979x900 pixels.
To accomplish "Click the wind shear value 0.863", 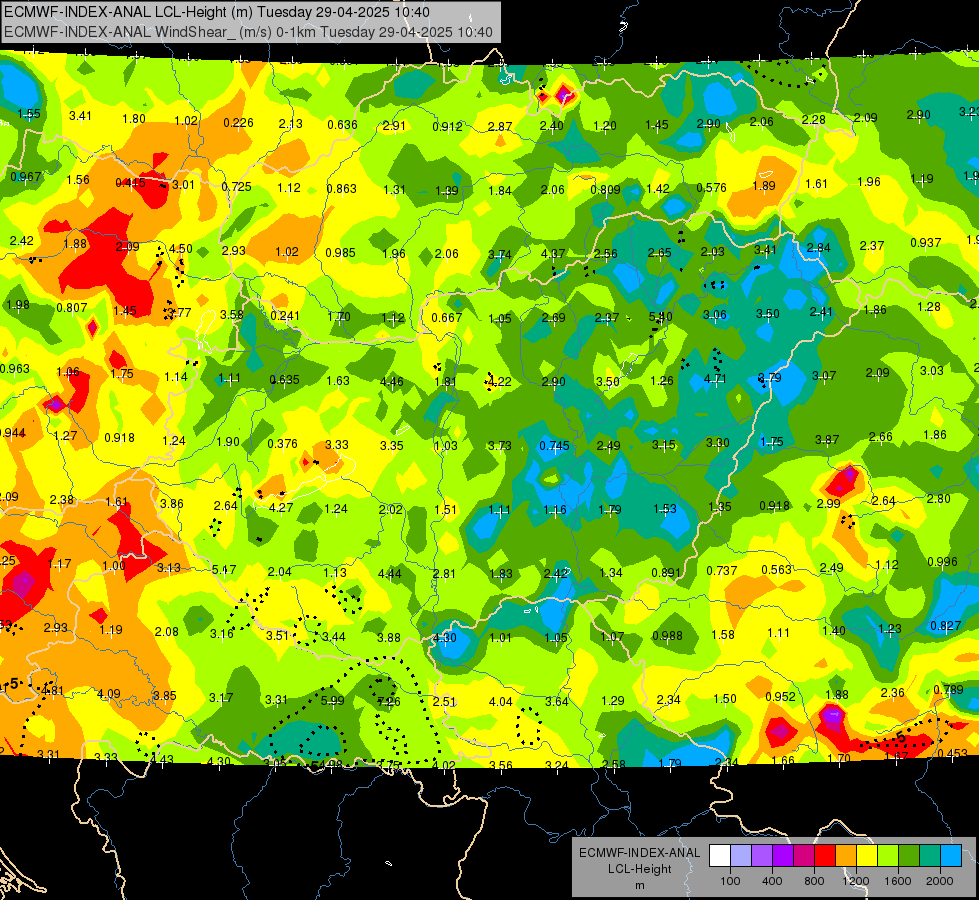I will click(x=342, y=189).
